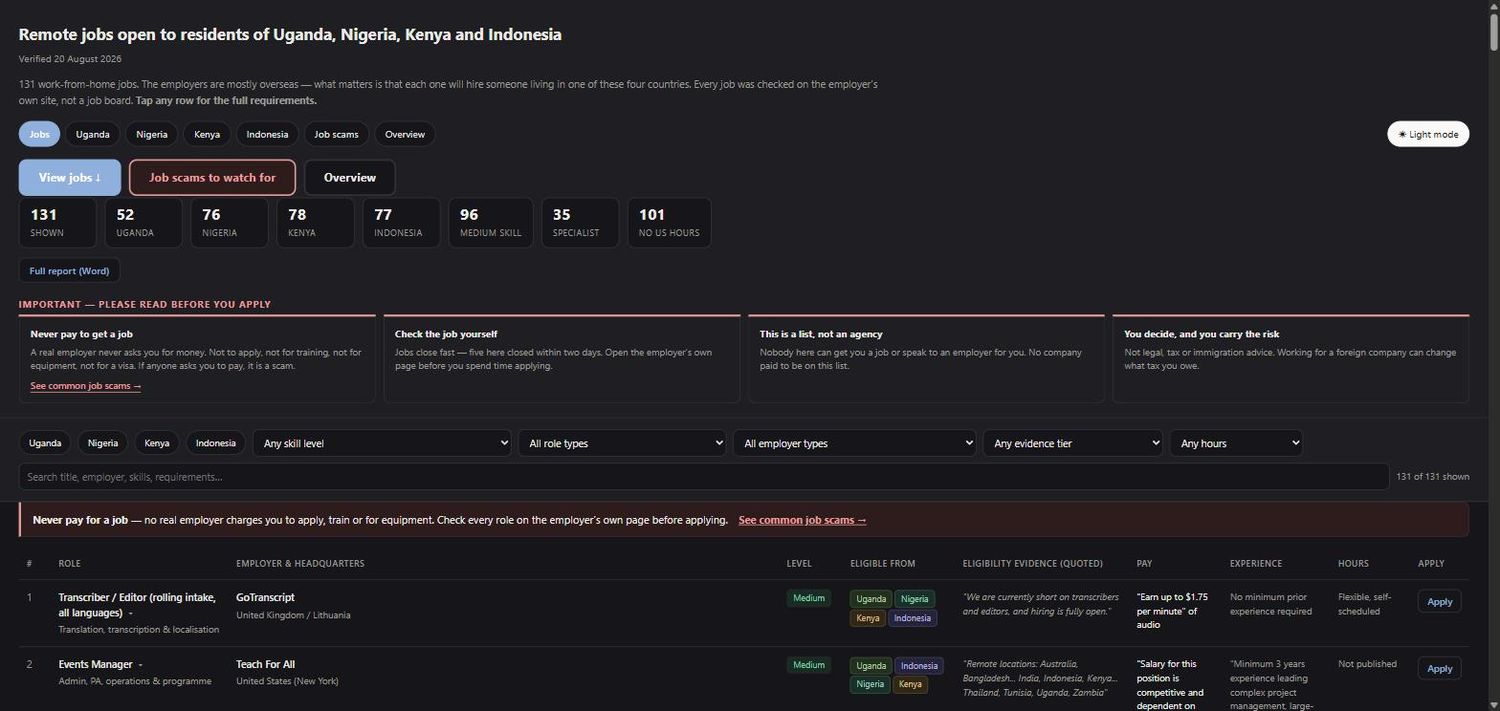Screen dimensions: 1500x711
Task: Select the 76 Nigeria stat card
Action: tap(230, 223)
